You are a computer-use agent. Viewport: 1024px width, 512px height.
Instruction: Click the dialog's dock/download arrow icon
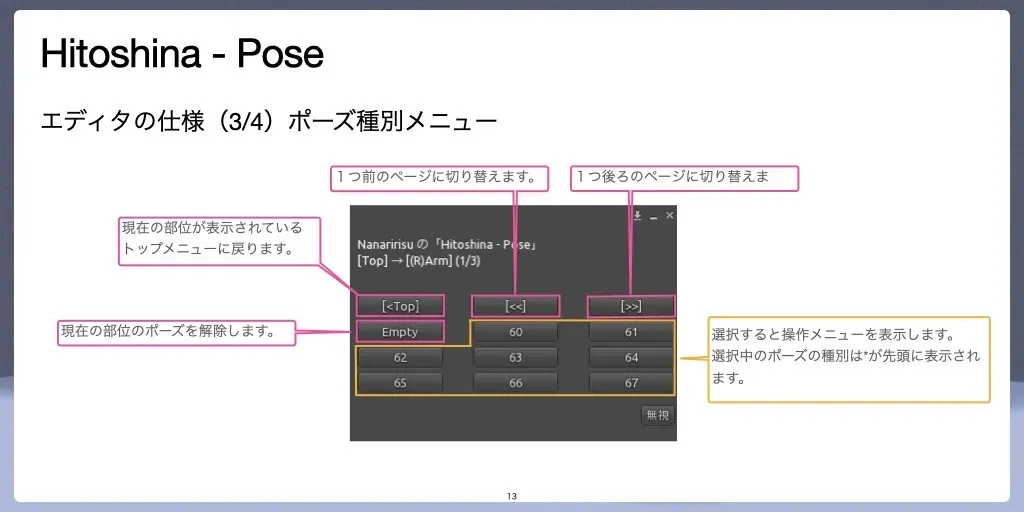point(637,216)
